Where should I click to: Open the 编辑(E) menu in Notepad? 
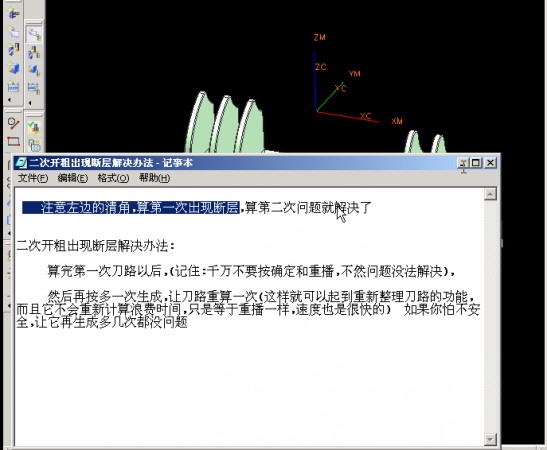tap(73, 178)
